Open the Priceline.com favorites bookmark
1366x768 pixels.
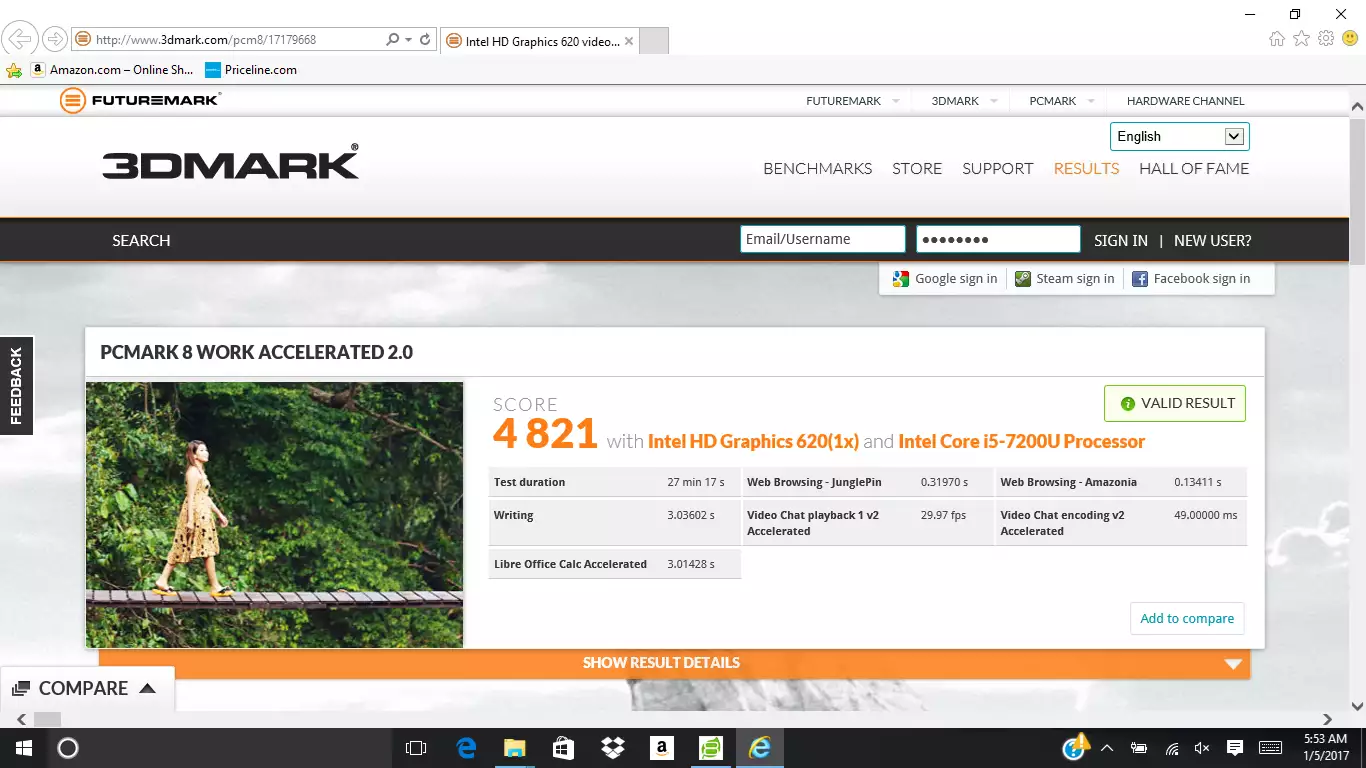251,70
